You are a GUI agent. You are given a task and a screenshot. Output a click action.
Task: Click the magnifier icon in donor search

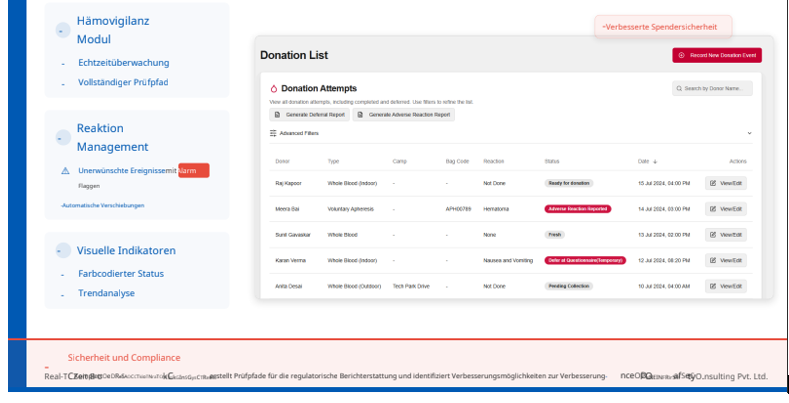(x=681, y=89)
